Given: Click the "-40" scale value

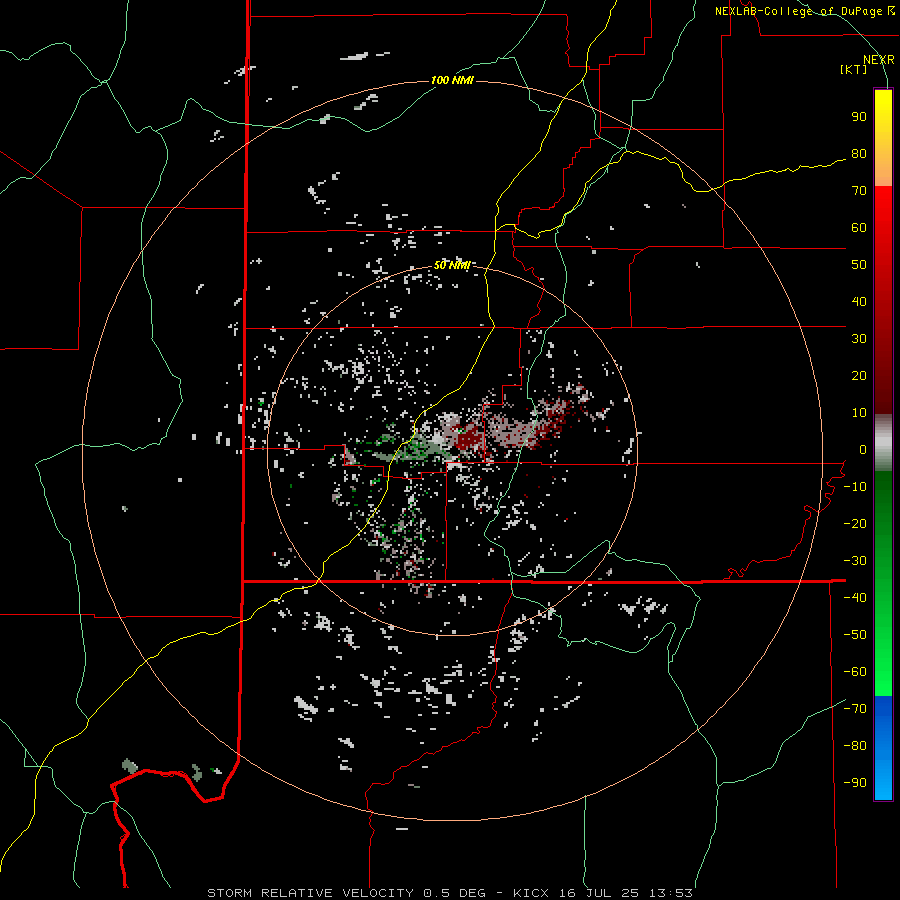Looking at the screenshot, I should [855, 598].
